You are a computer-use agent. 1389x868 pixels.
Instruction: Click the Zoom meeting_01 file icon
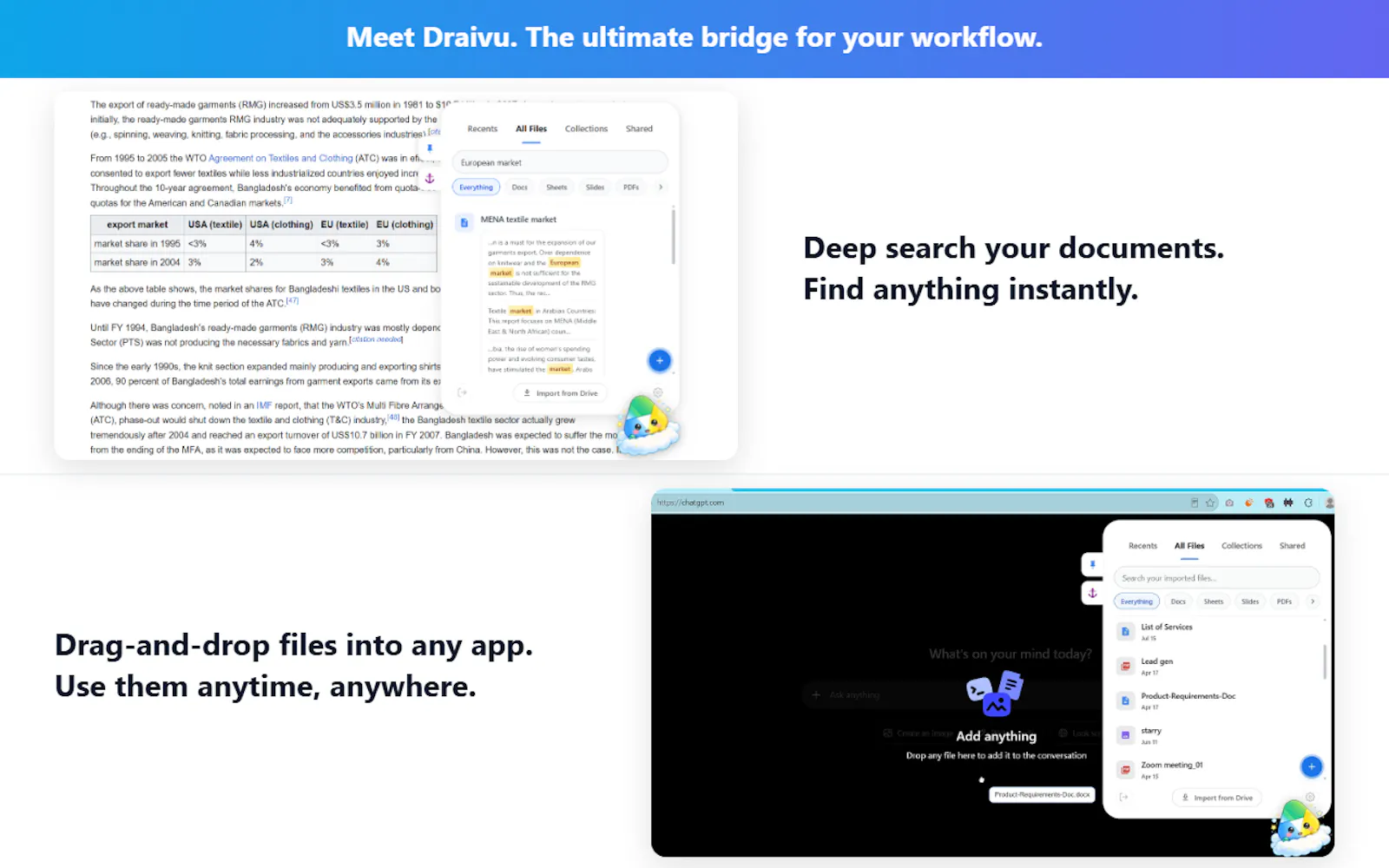pyautogui.click(x=1126, y=770)
